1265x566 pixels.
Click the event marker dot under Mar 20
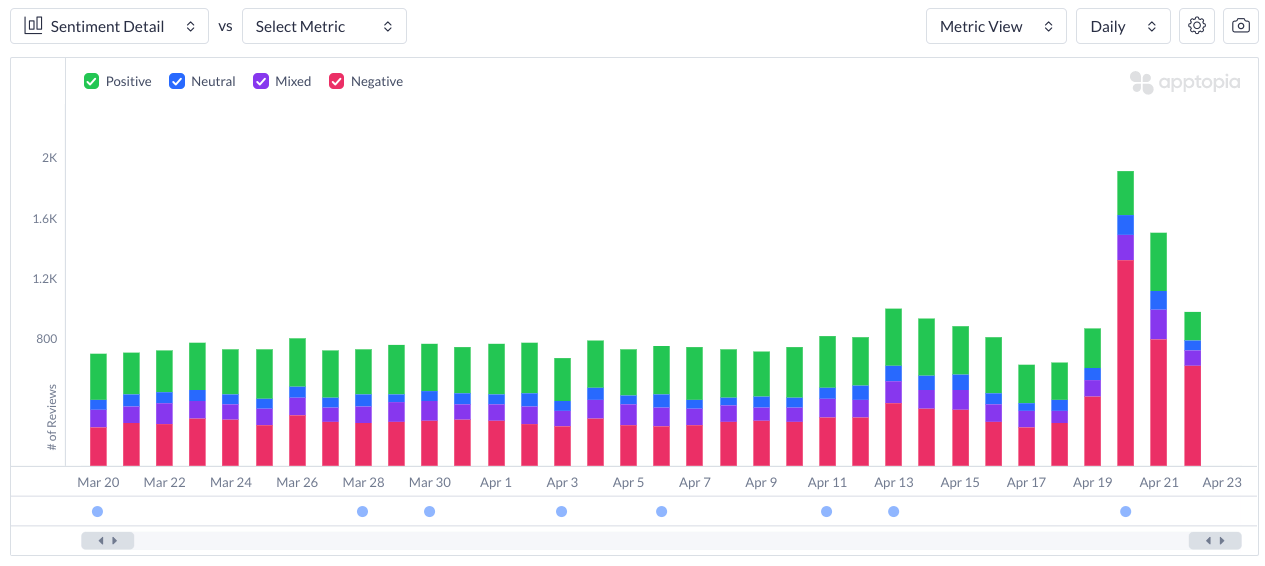point(97,511)
